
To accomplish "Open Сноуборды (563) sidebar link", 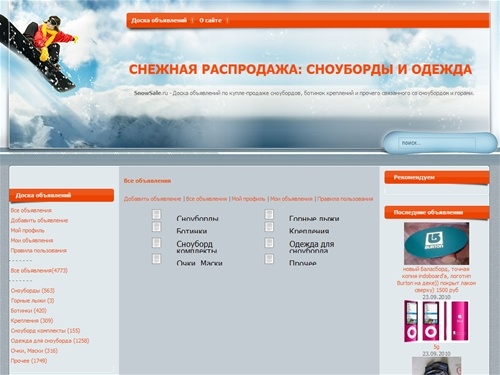I will tap(33, 290).
